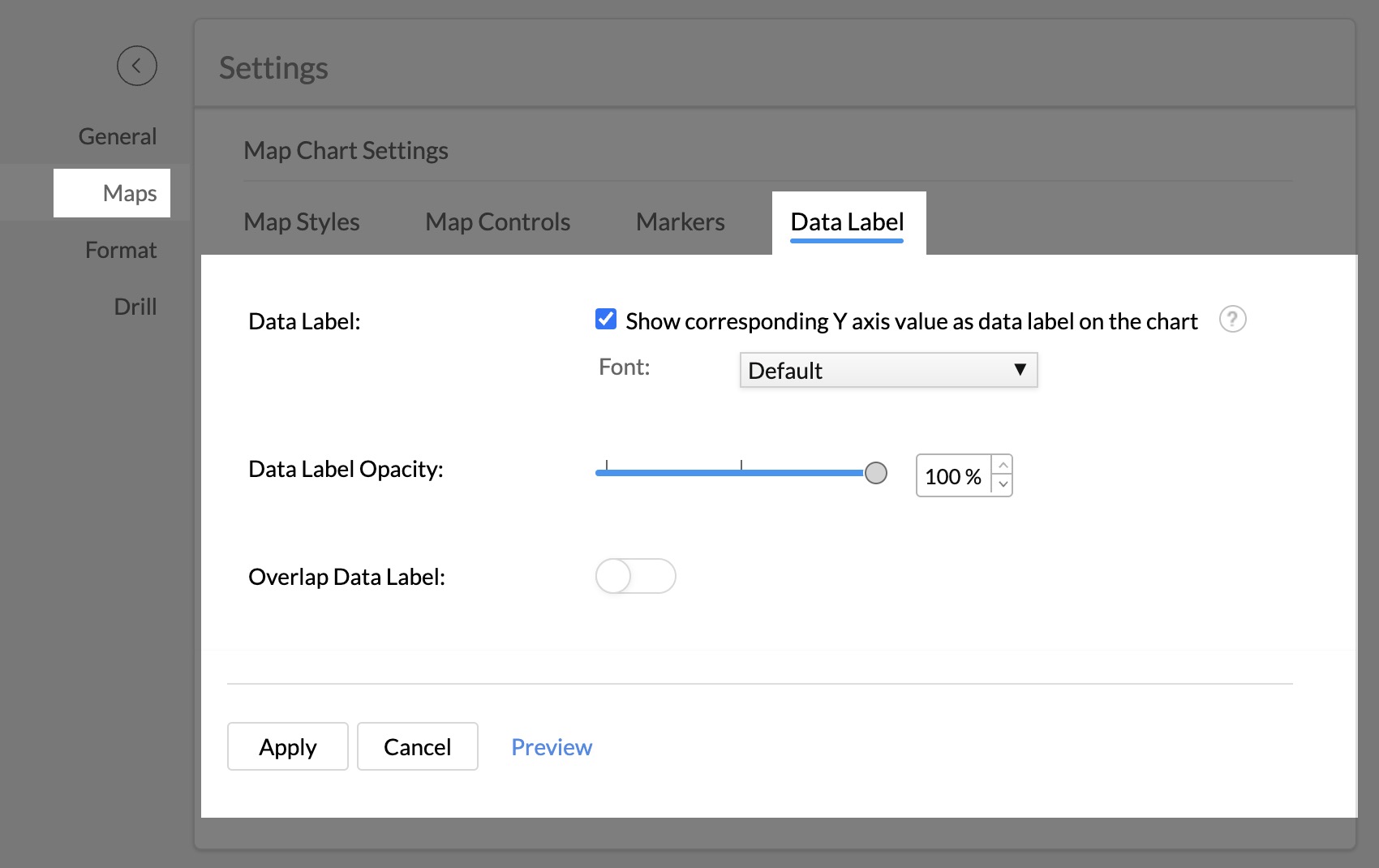The width and height of the screenshot is (1379, 868).
Task: Uncheck Show corresponding Y axis value checkbox
Action: 606,320
